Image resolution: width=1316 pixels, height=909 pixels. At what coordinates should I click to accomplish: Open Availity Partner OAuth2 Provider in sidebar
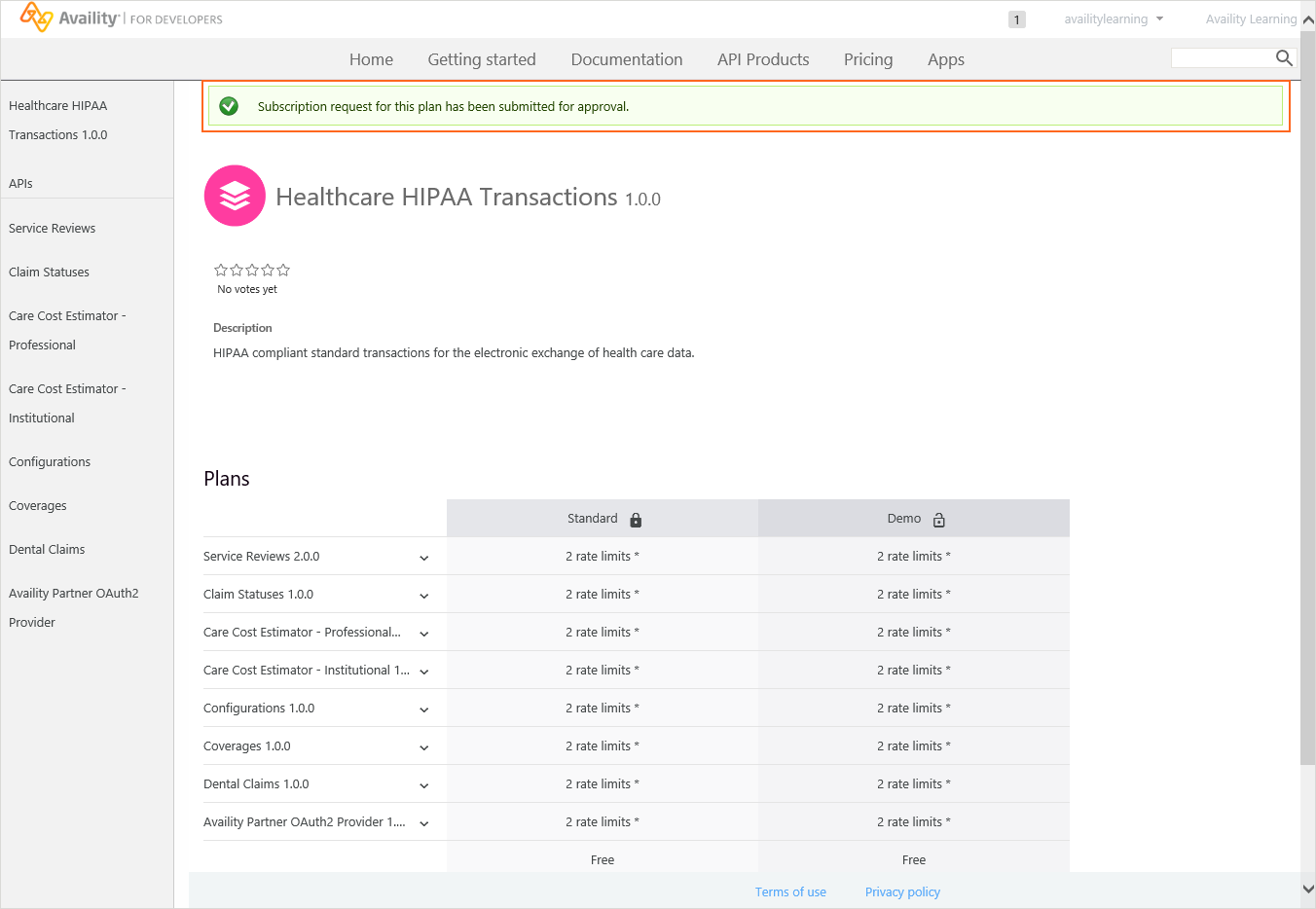click(74, 607)
